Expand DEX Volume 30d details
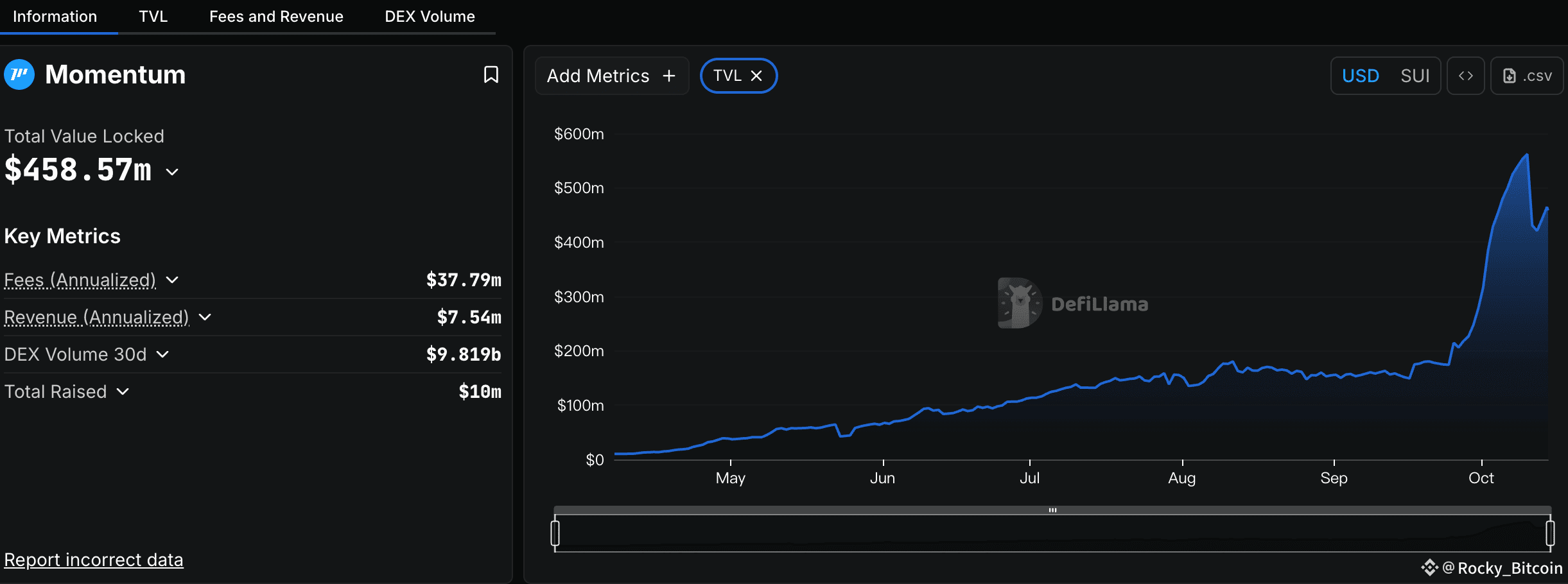 tap(163, 354)
